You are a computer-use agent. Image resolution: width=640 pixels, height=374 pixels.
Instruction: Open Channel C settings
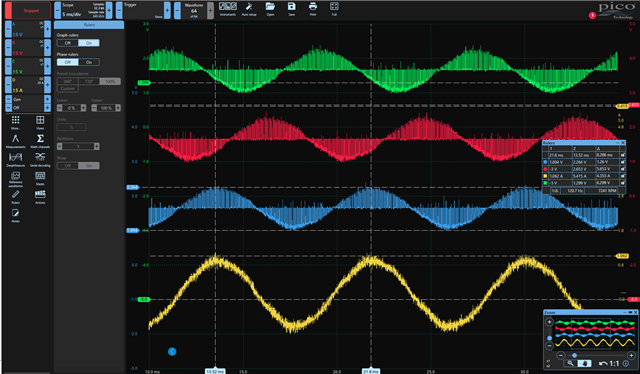coord(28,66)
